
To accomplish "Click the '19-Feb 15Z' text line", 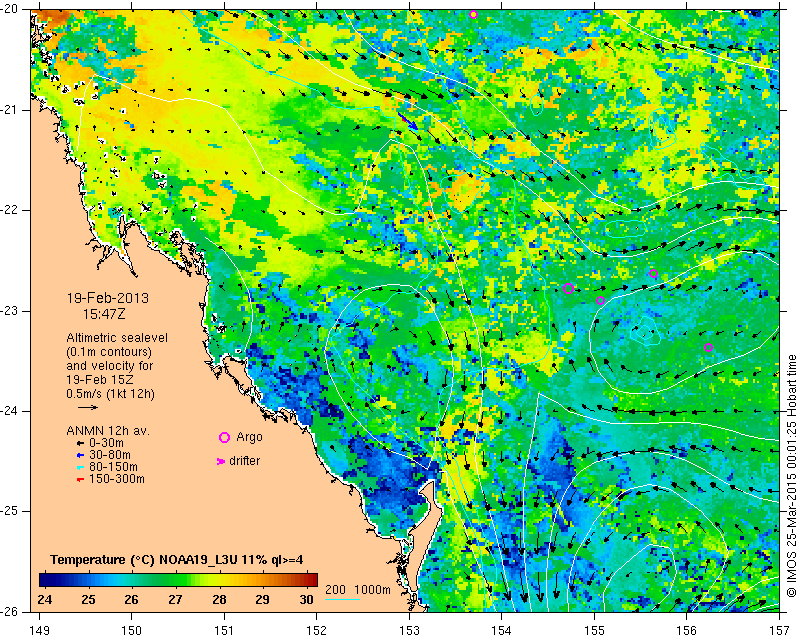I will (x=99, y=380).
